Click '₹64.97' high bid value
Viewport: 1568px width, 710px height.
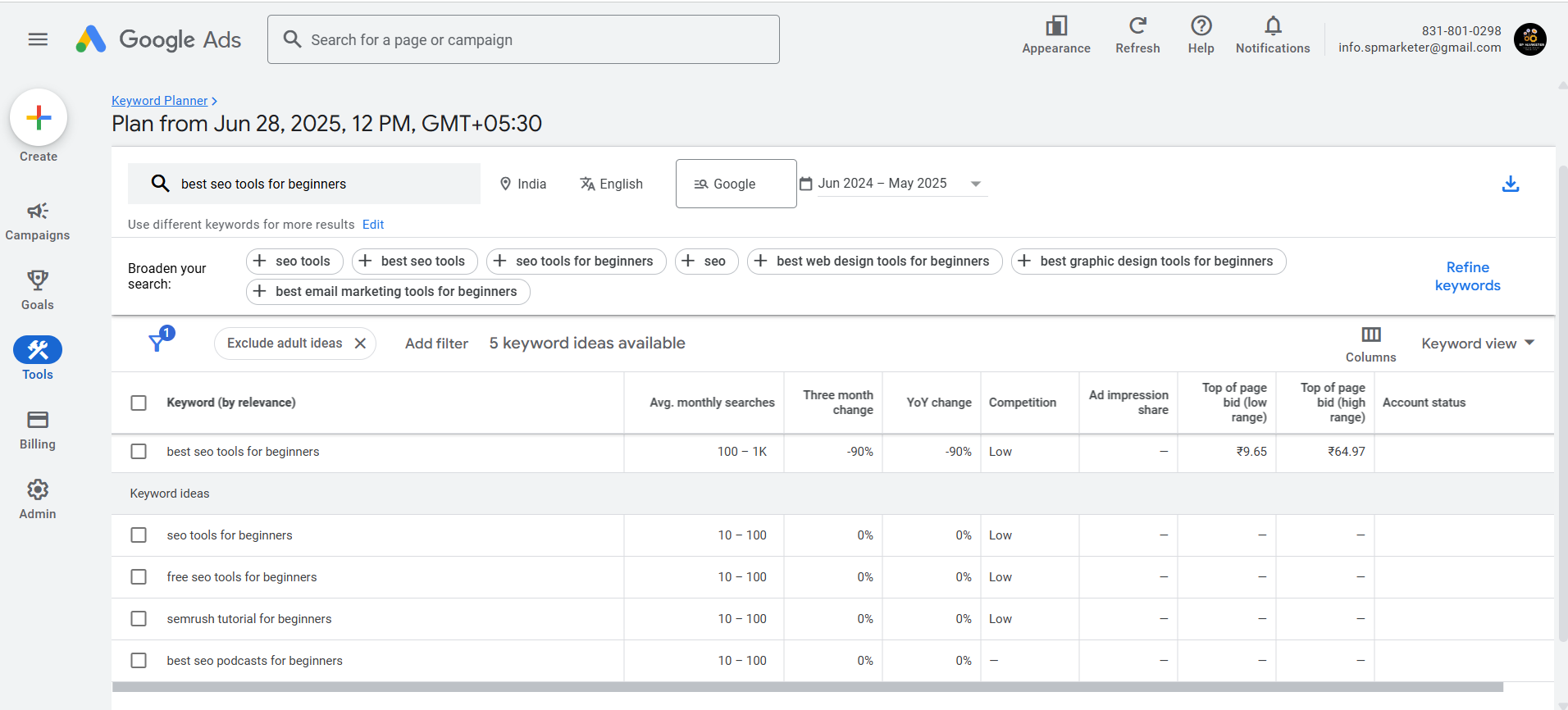[x=1347, y=452]
